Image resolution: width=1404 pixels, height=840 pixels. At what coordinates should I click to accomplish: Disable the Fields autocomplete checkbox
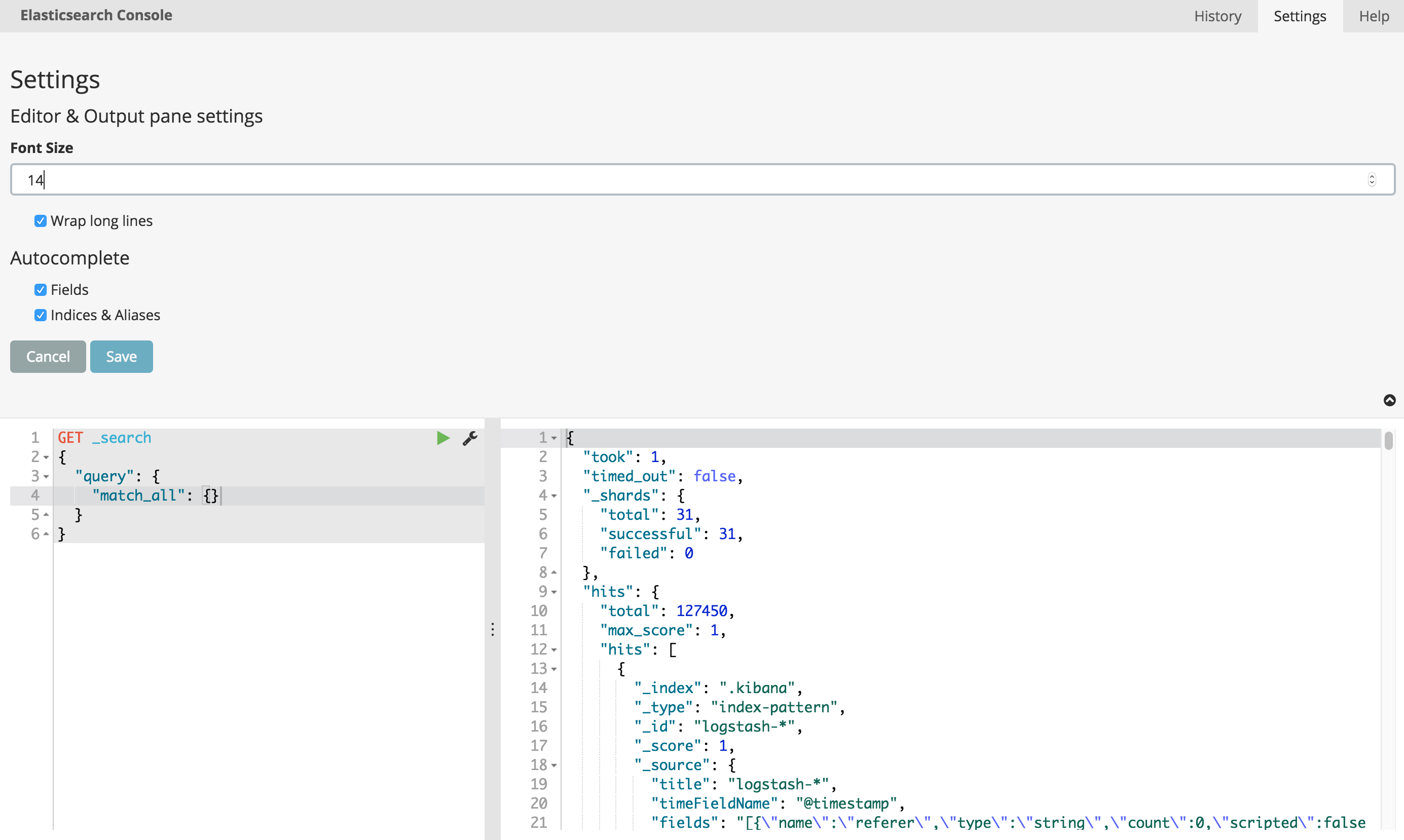[x=40, y=289]
